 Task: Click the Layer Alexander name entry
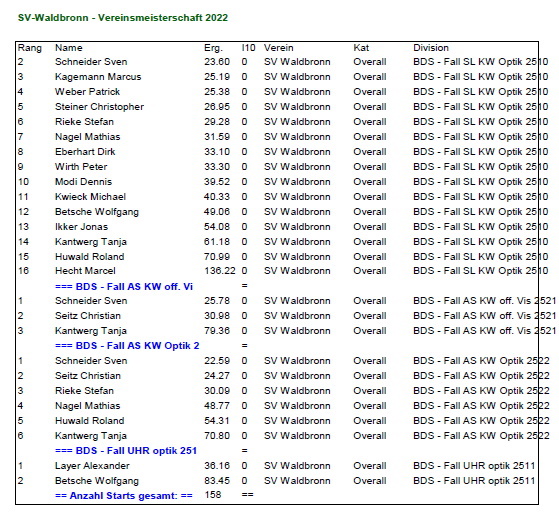point(92,466)
